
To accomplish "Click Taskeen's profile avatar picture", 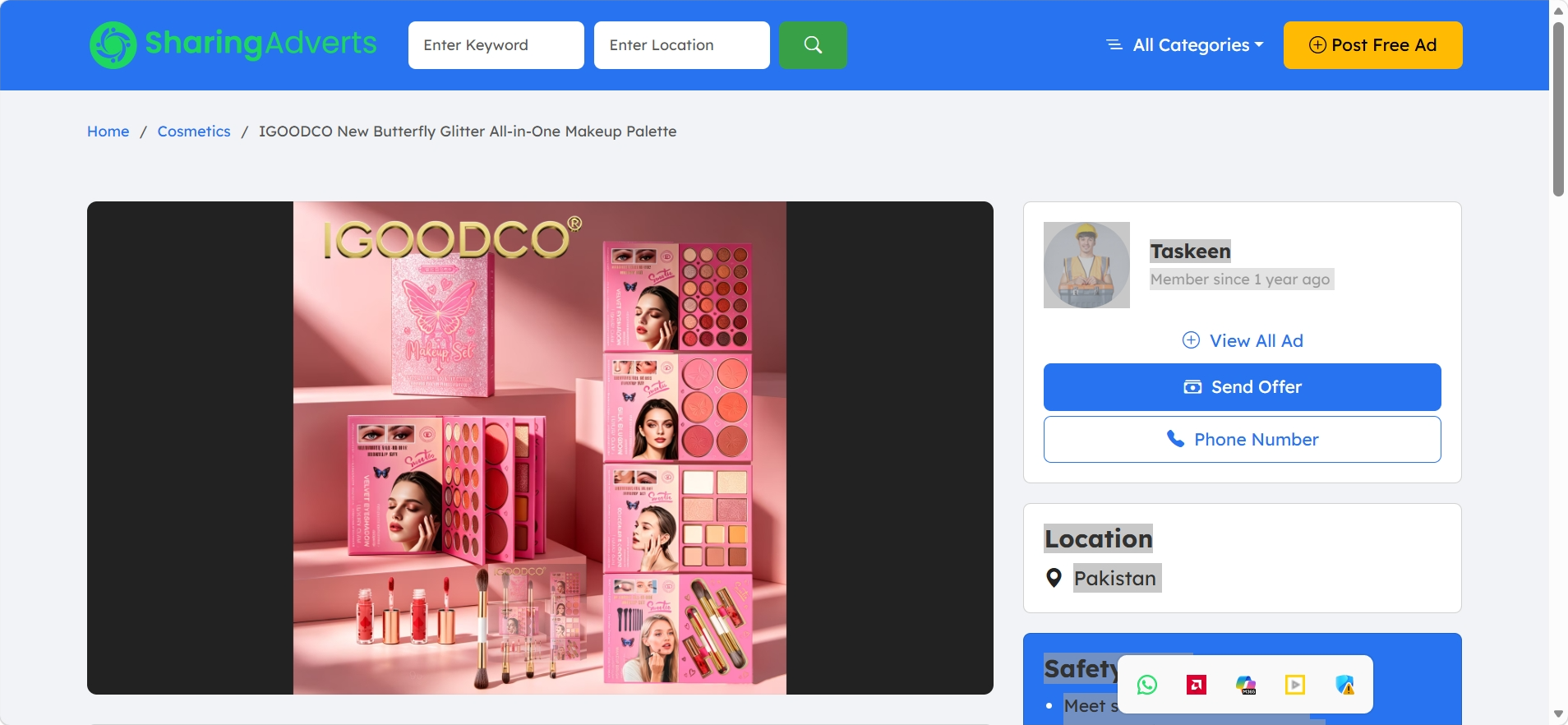I will pos(1086,265).
